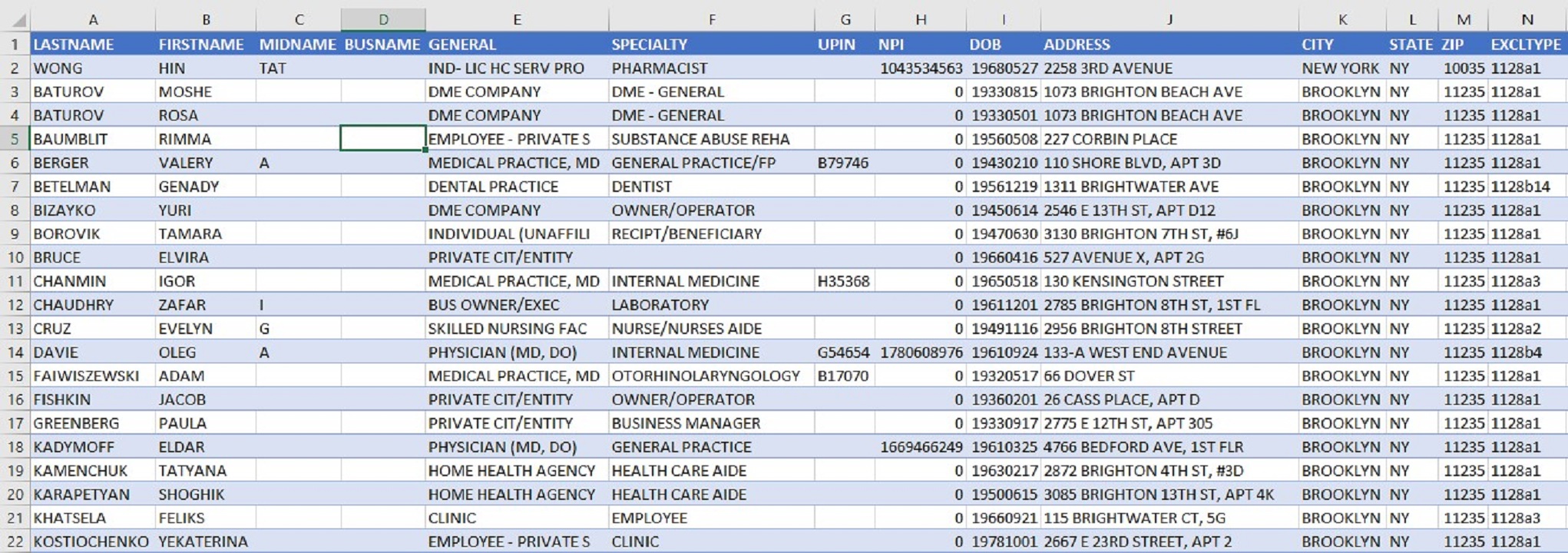Select column J header
The height and width of the screenshot is (553, 1568).
coord(1169,20)
